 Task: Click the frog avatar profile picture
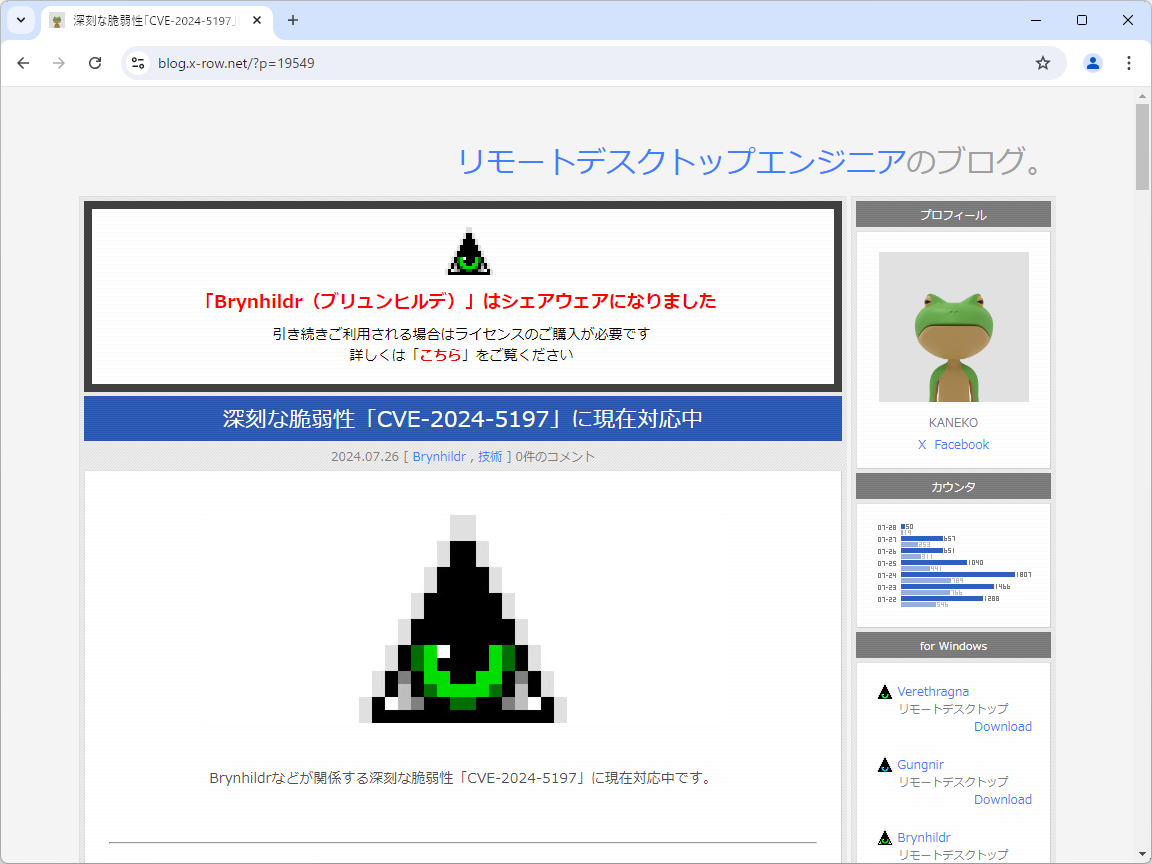click(x=953, y=327)
